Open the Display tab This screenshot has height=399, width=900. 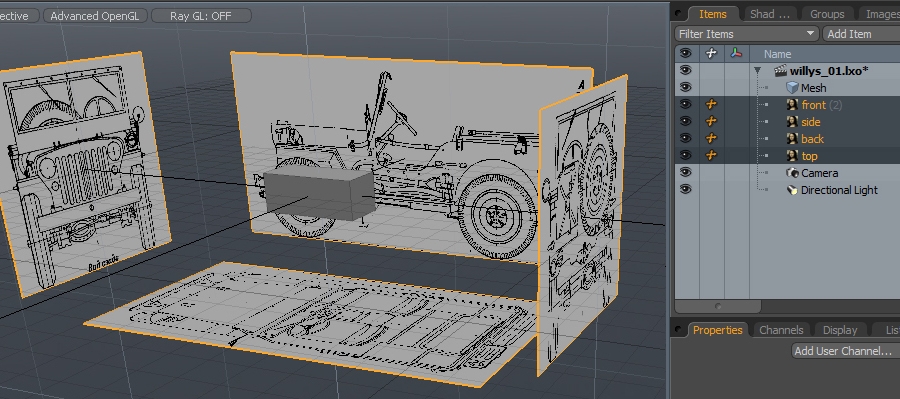(x=840, y=330)
